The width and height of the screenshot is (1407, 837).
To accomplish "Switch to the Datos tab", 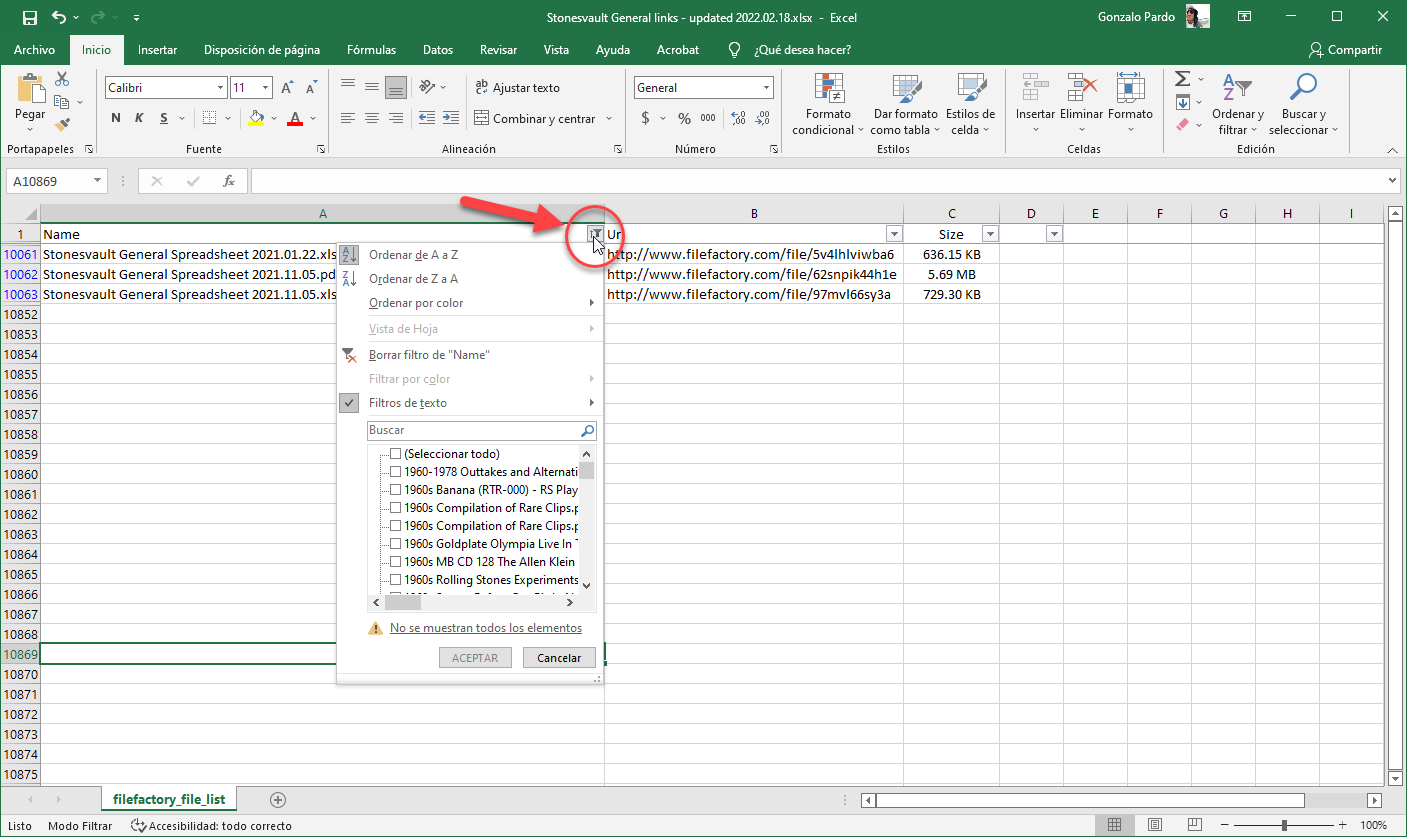I will 438,50.
